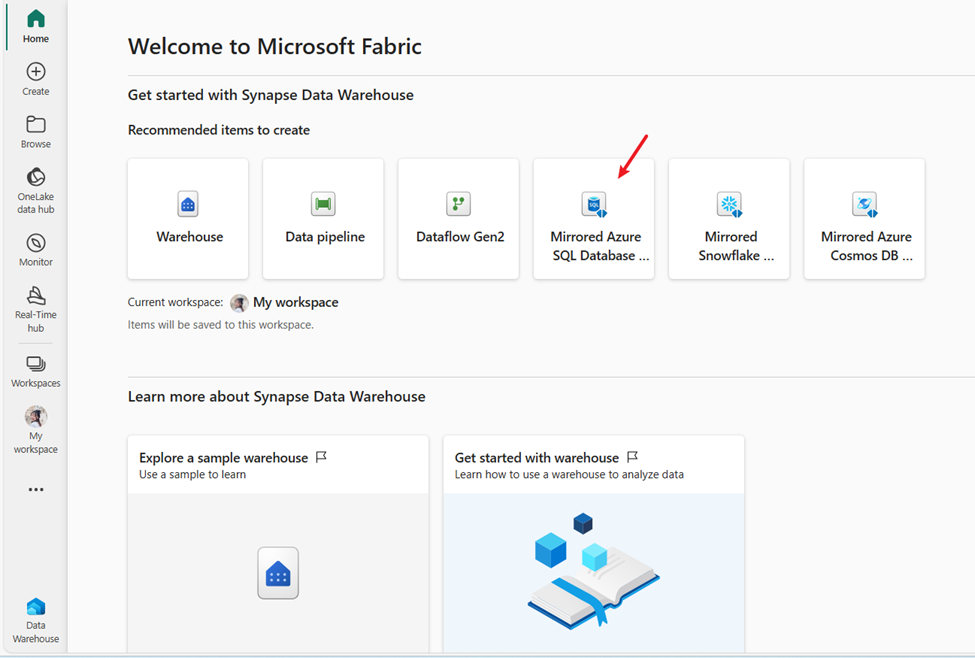Create a new Data pipeline
Image resolution: width=975 pixels, height=658 pixels.
(323, 219)
